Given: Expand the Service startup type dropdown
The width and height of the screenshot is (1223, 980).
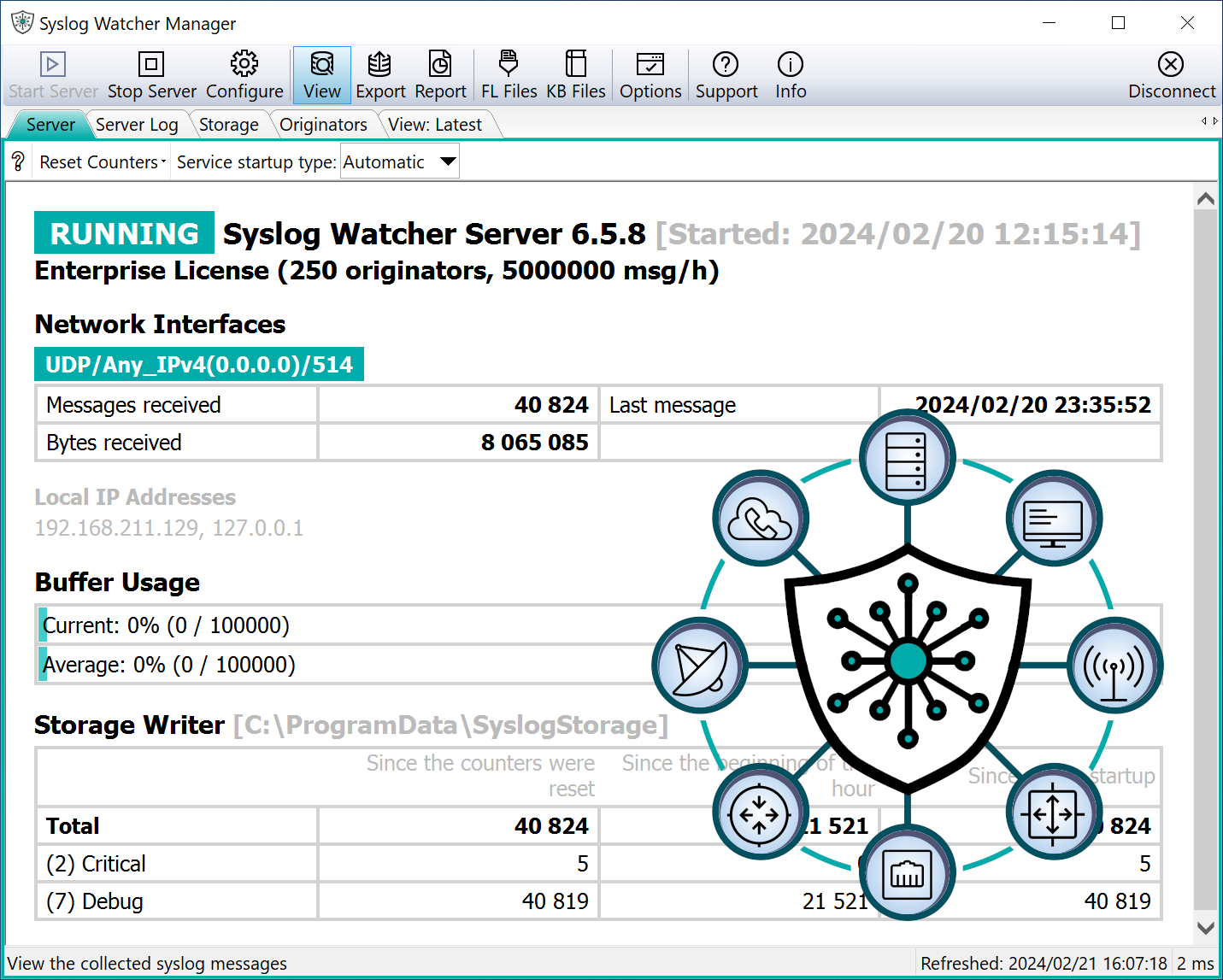Looking at the screenshot, I should click(x=448, y=161).
